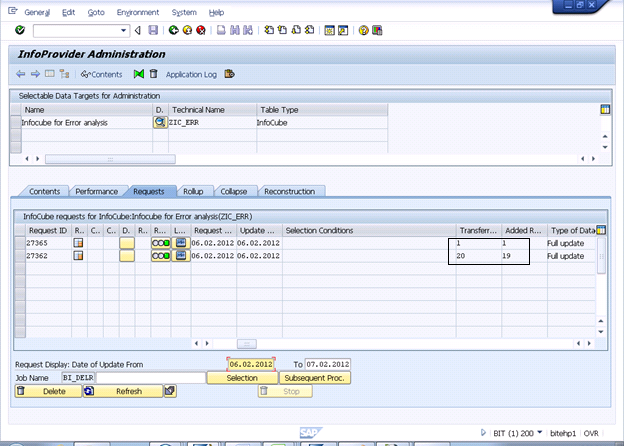Click the green Back arrow icon
This screenshot has height=446, width=626.
pos(173,30)
